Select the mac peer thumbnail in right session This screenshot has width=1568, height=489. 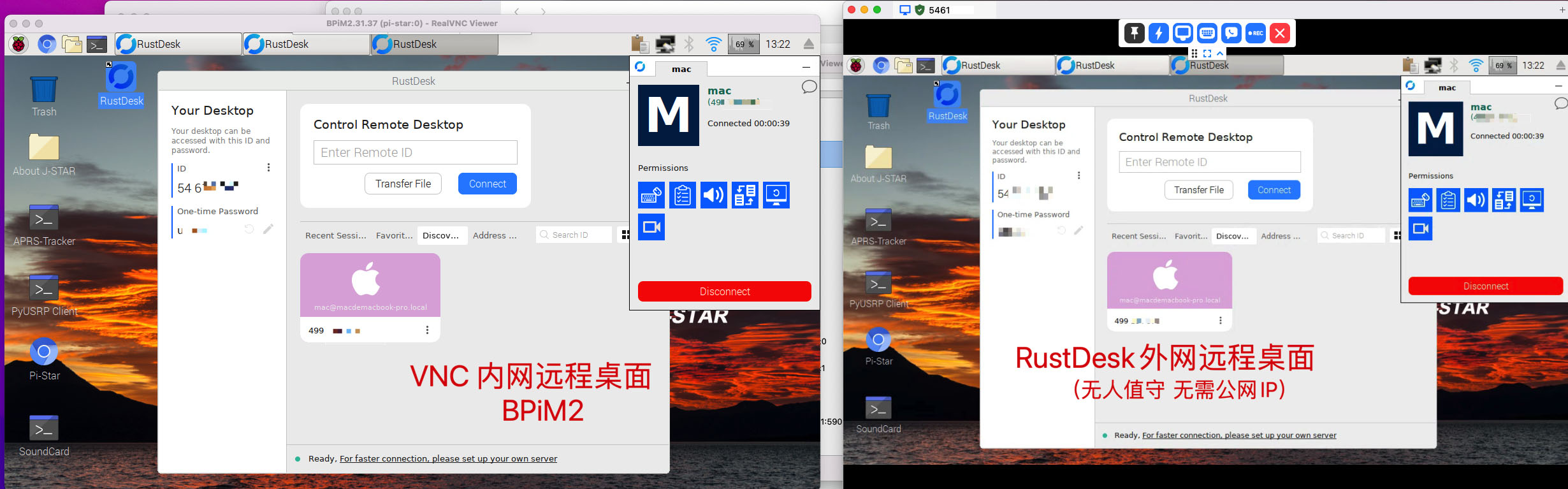[1170, 281]
